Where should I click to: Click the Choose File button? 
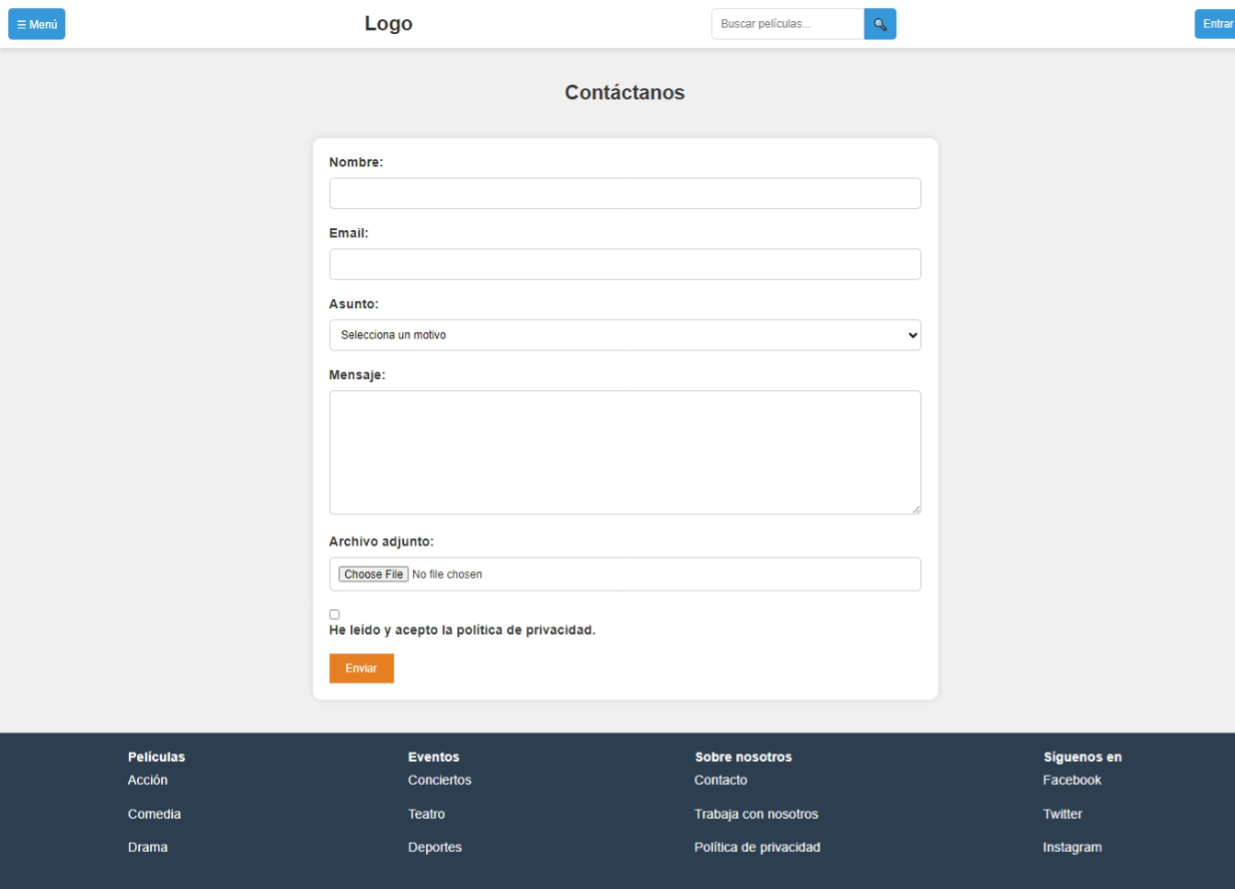(372, 573)
